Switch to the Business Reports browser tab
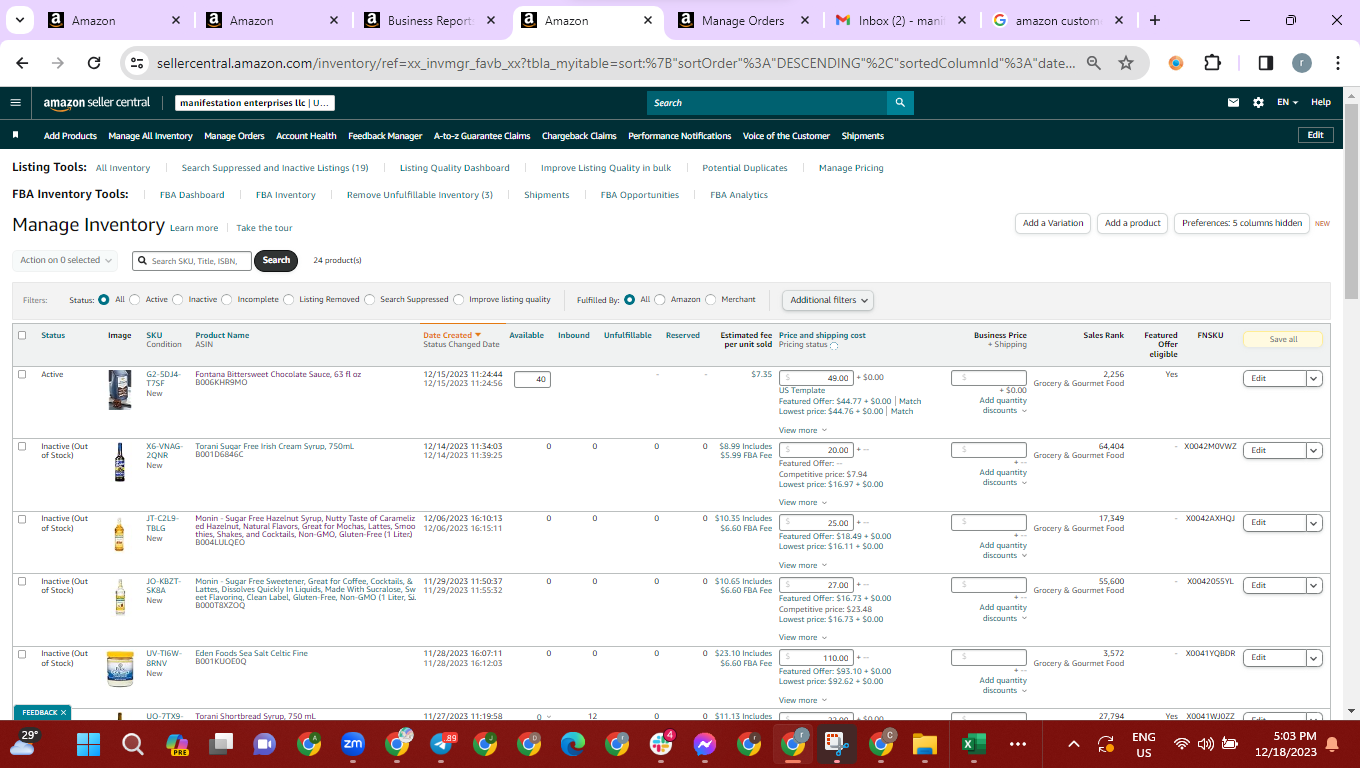The height and width of the screenshot is (768, 1360). pos(431,20)
